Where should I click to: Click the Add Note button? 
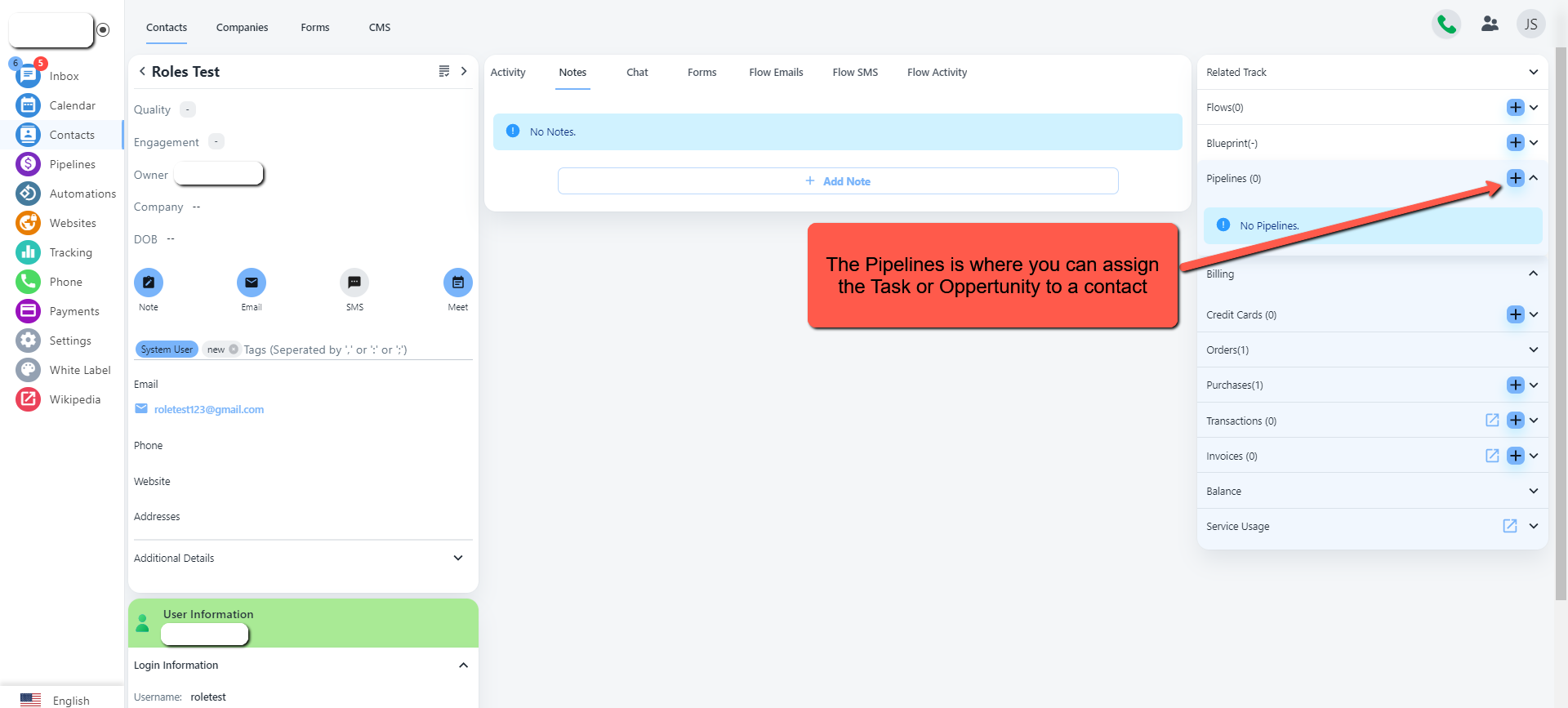[838, 181]
